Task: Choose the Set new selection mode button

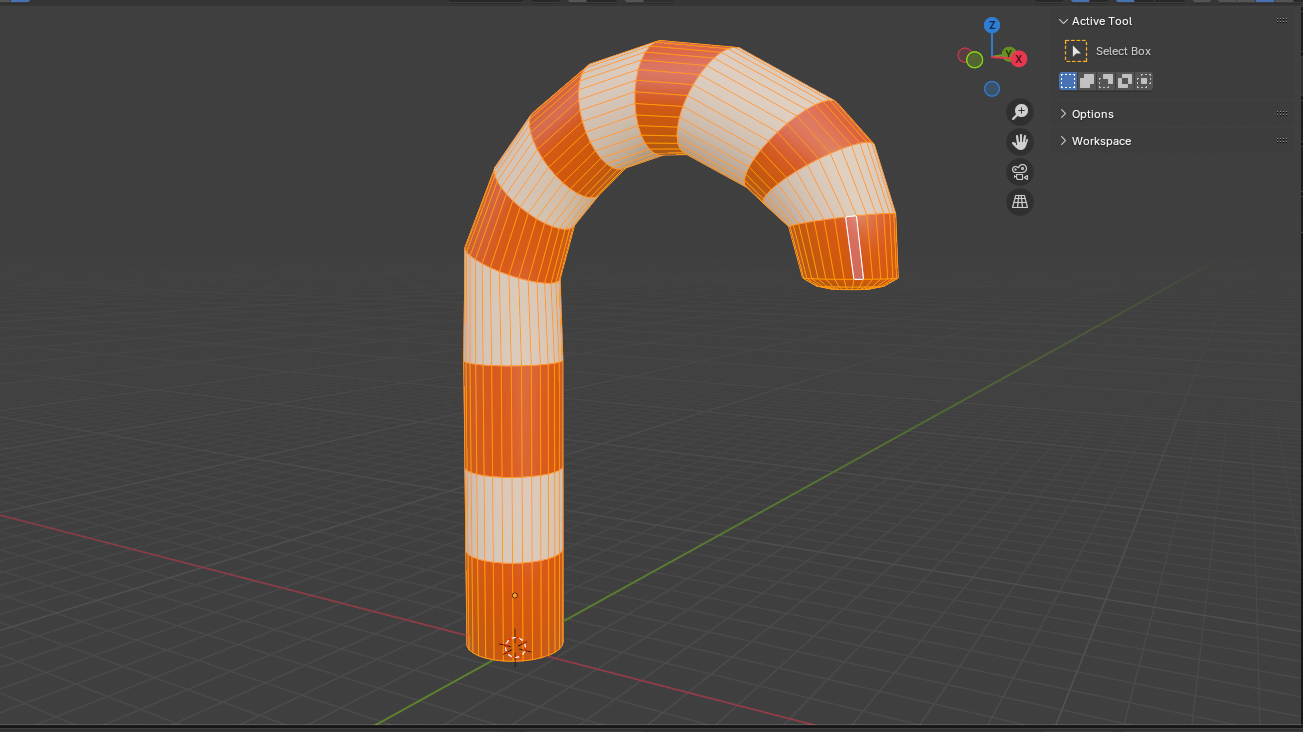Action: pyautogui.click(x=1068, y=81)
